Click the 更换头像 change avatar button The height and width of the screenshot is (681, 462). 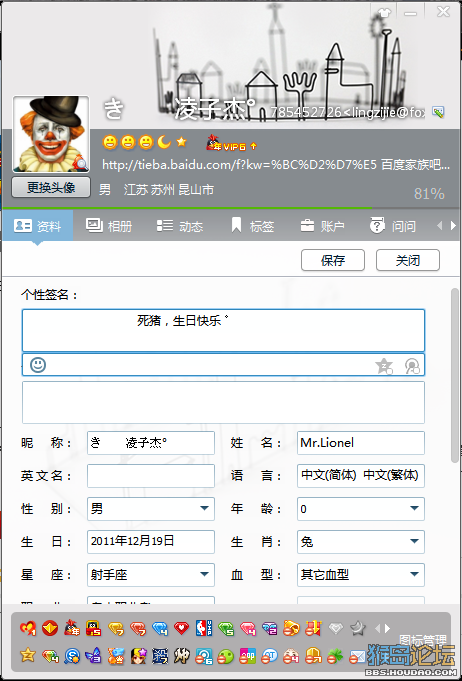(x=51, y=187)
